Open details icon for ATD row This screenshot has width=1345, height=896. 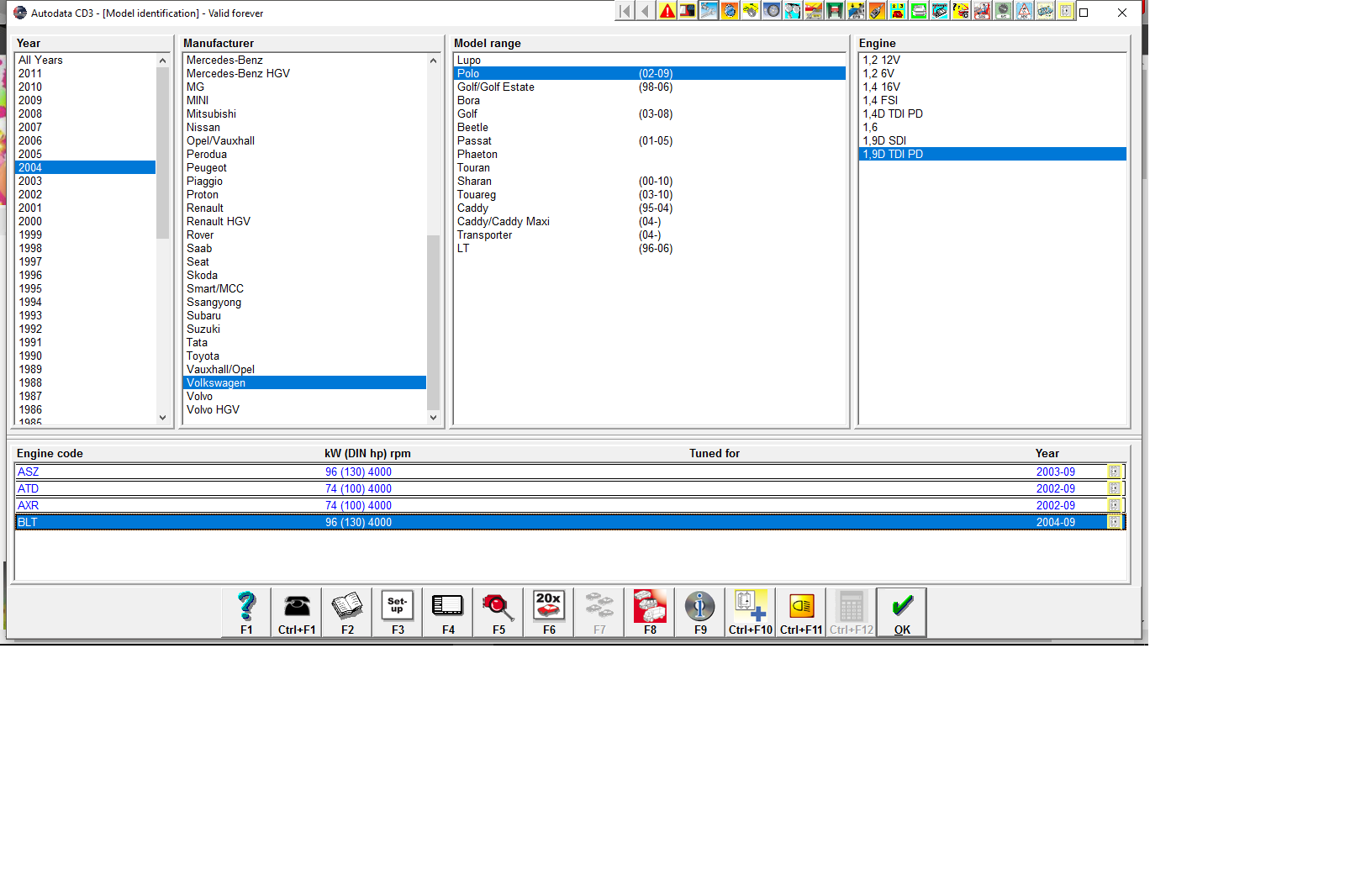coord(1114,488)
